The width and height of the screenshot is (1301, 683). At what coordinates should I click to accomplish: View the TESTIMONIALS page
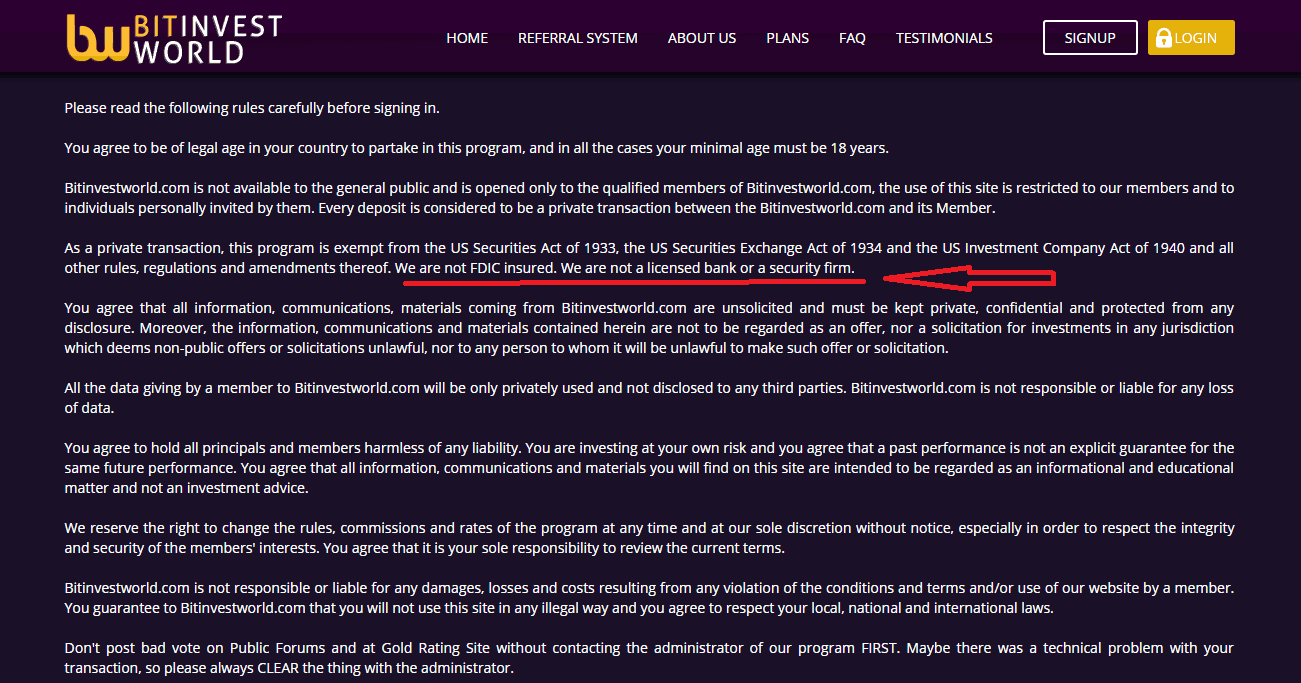944,38
